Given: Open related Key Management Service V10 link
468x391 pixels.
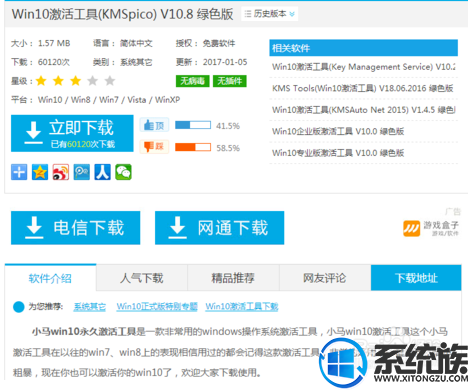Looking at the screenshot, I should (364, 67).
